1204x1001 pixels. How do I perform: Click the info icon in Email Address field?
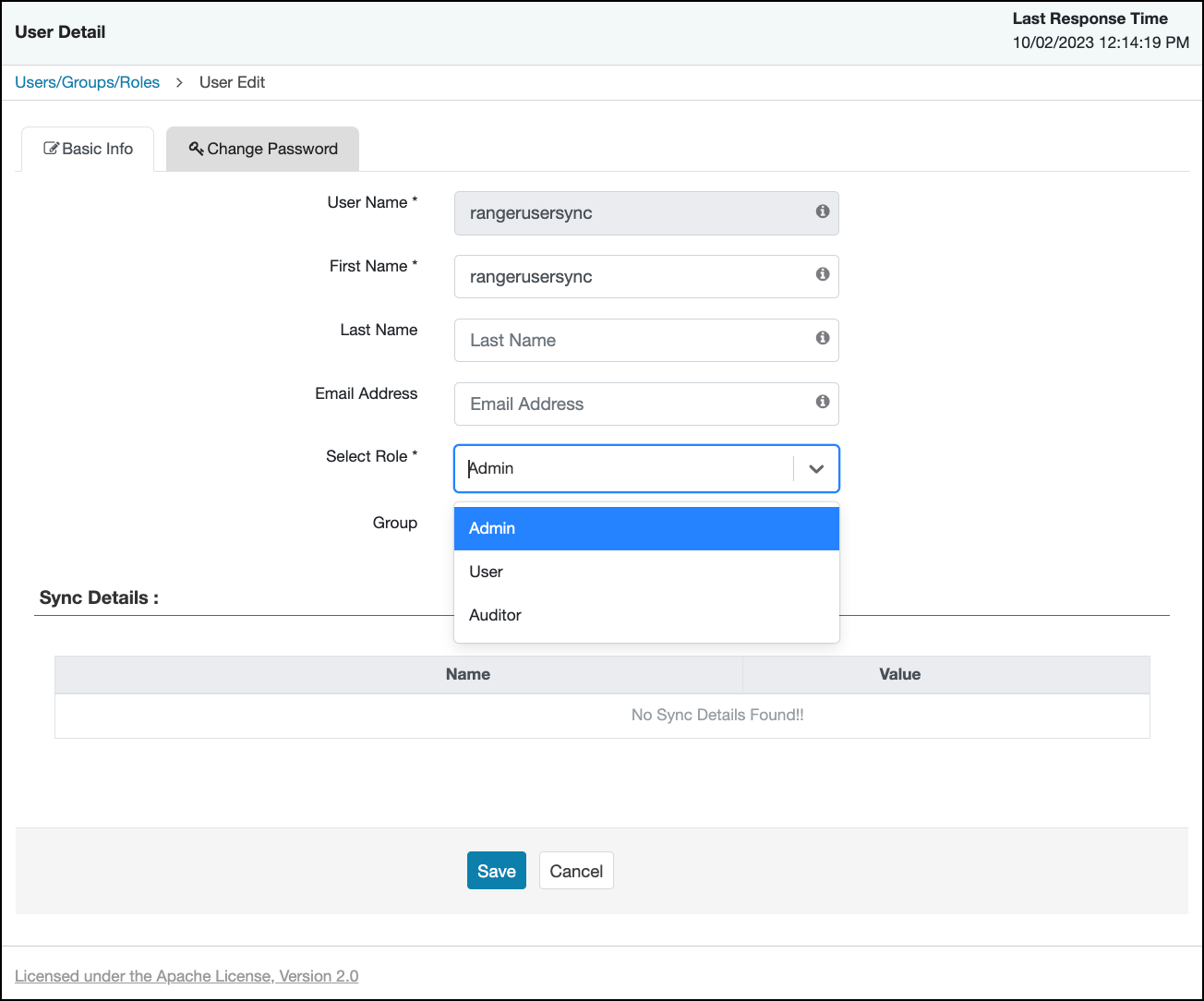(822, 402)
